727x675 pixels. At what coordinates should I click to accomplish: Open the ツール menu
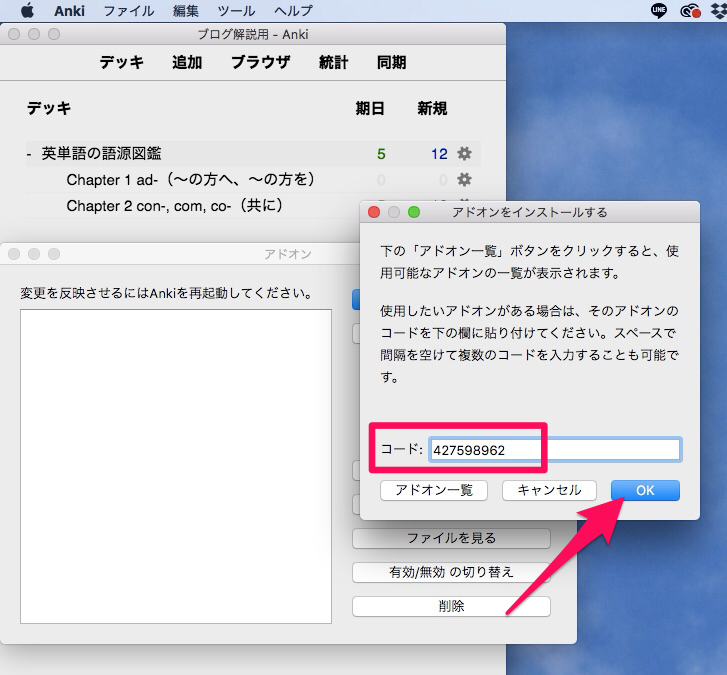pos(236,11)
